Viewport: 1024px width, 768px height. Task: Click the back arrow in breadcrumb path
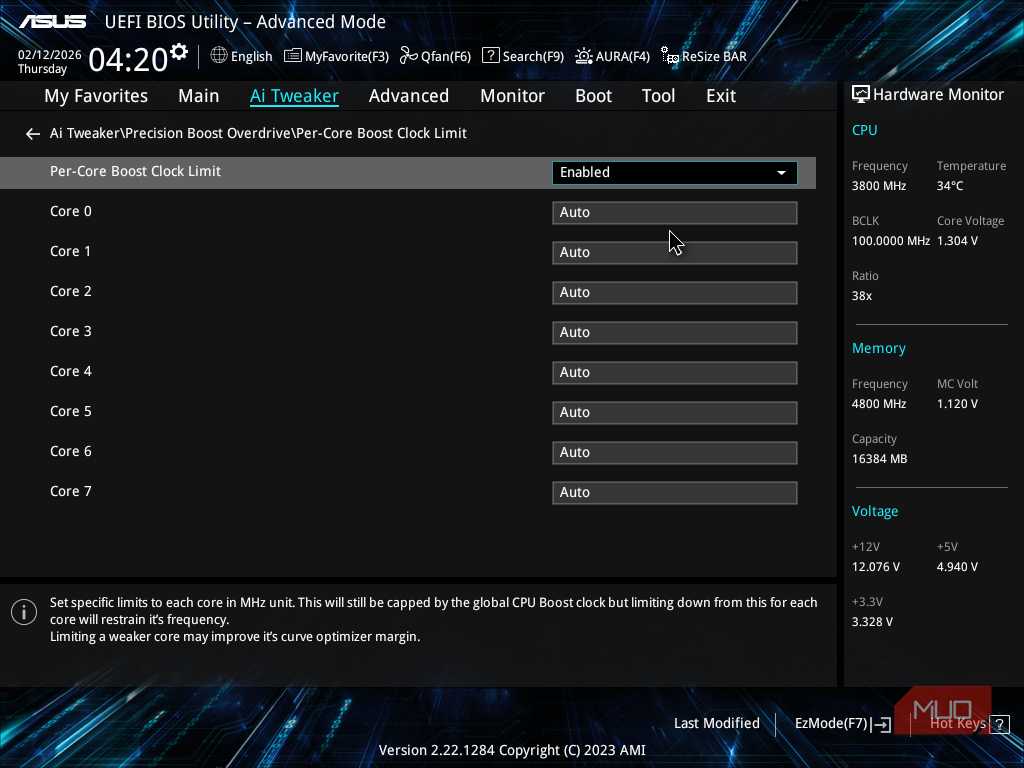tap(33, 134)
